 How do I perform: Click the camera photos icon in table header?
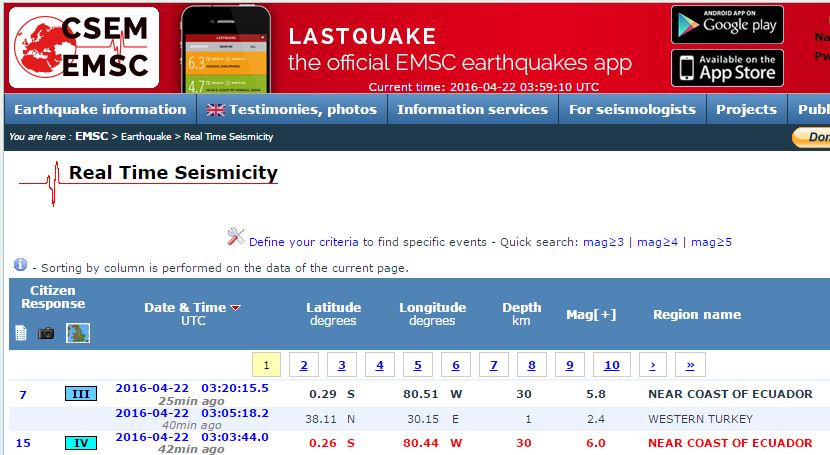pyautogui.click(x=47, y=333)
